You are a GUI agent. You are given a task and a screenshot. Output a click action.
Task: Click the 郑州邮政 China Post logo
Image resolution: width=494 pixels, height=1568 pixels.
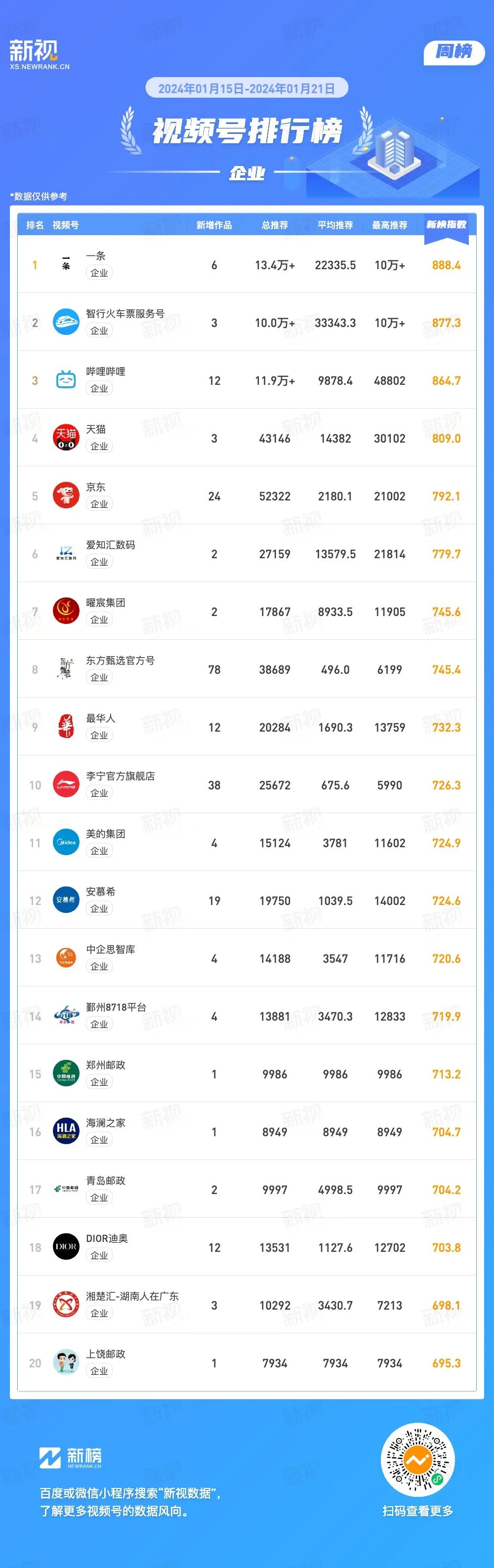[66, 1074]
